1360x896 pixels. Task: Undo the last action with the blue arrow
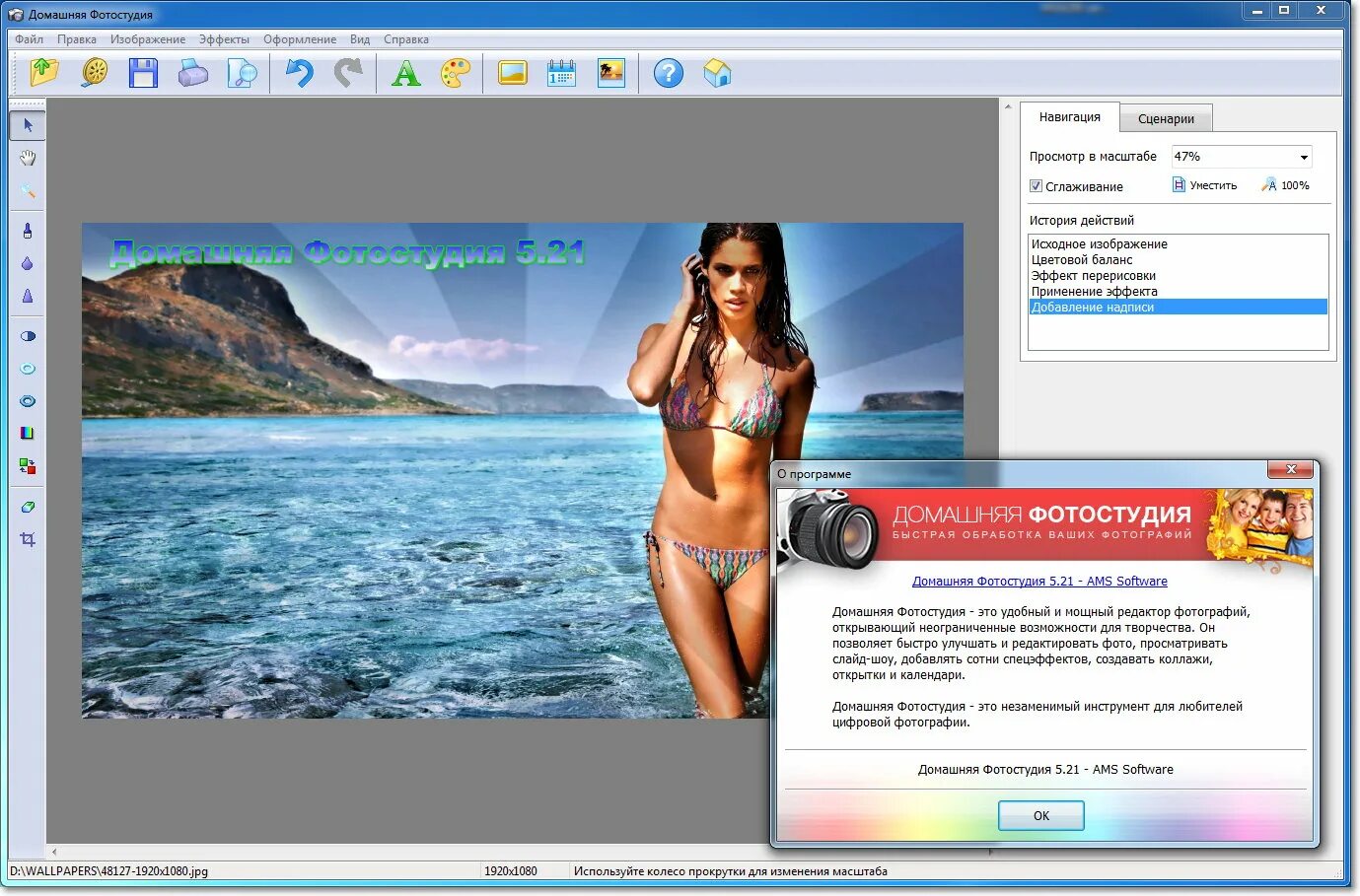(299, 72)
